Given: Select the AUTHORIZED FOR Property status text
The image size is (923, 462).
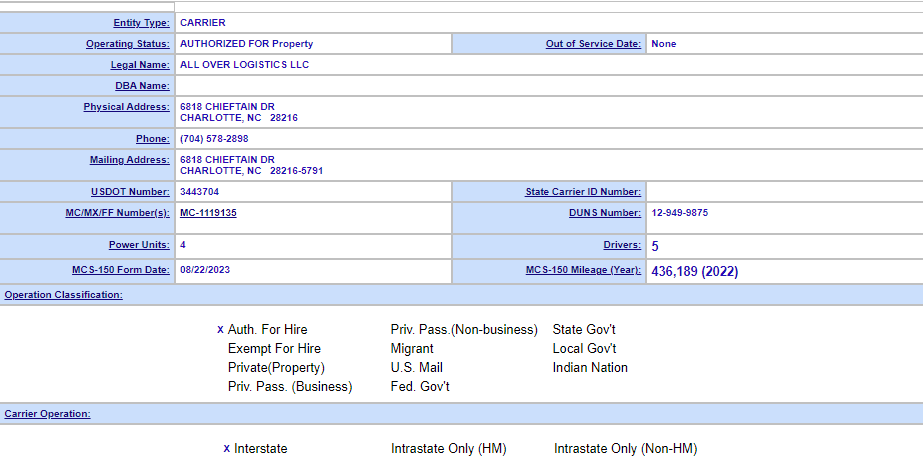Looking at the screenshot, I should [x=247, y=44].
